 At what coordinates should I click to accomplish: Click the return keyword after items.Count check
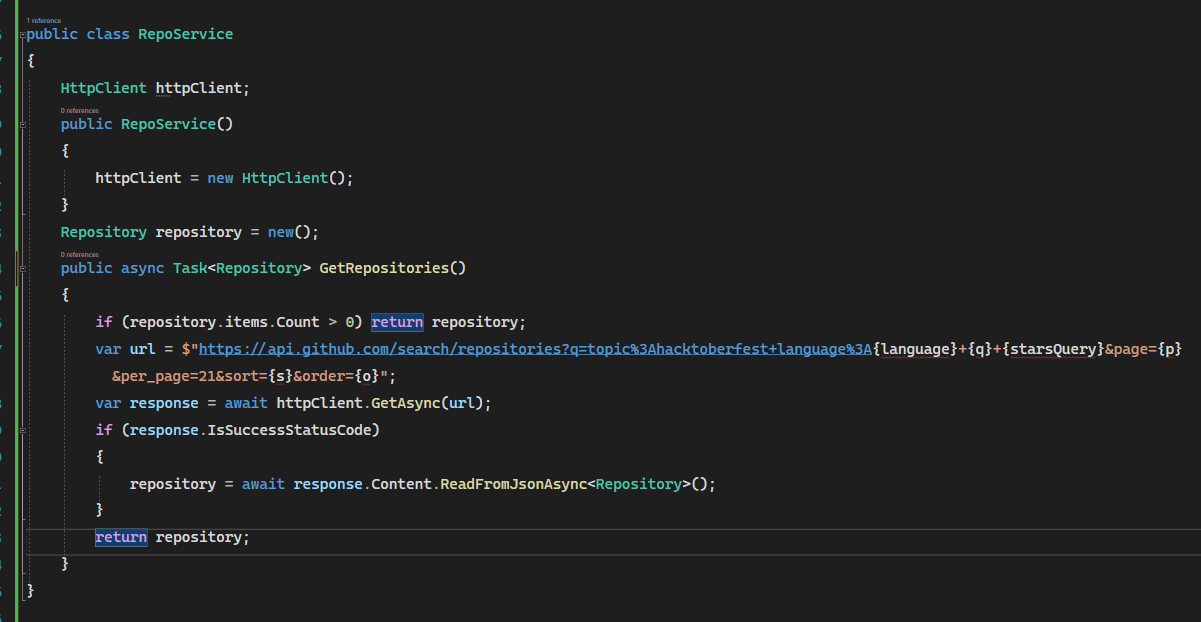(397, 322)
